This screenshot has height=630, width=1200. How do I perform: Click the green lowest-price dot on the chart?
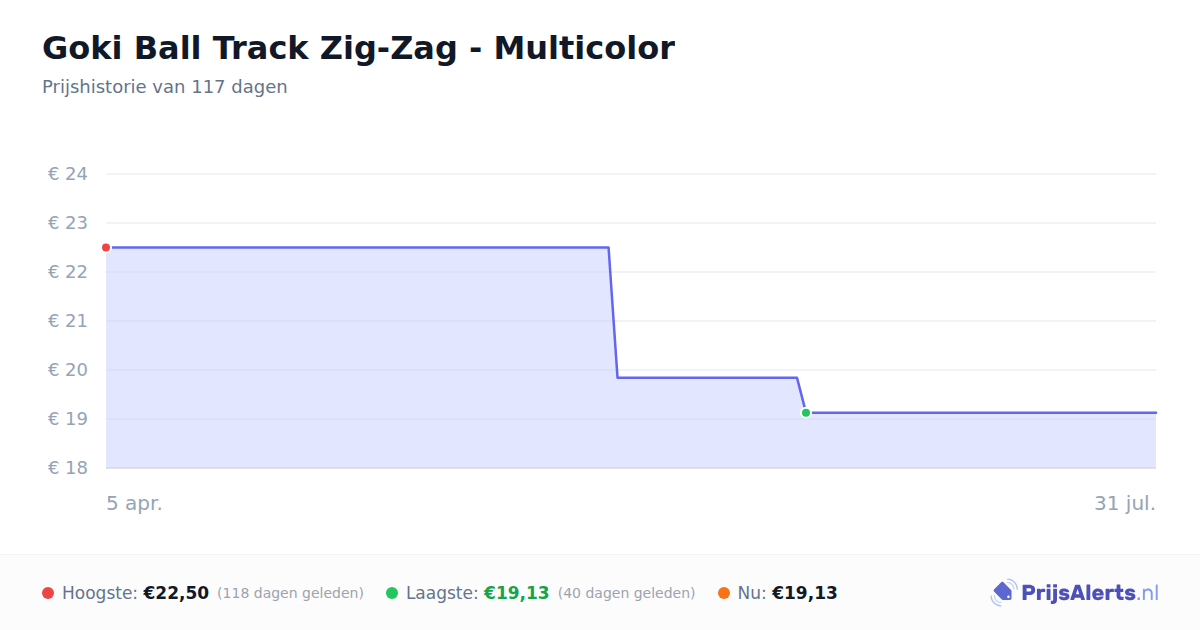[806, 412]
